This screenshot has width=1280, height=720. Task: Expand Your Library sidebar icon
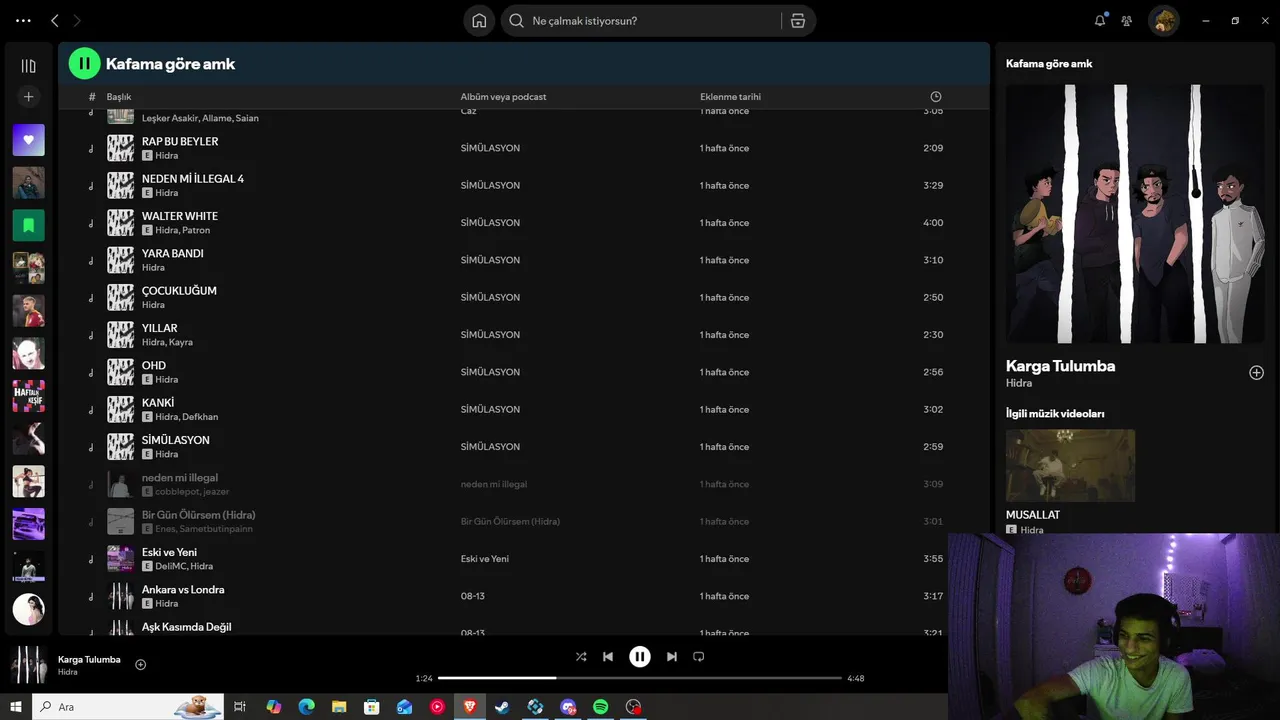pos(28,66)
